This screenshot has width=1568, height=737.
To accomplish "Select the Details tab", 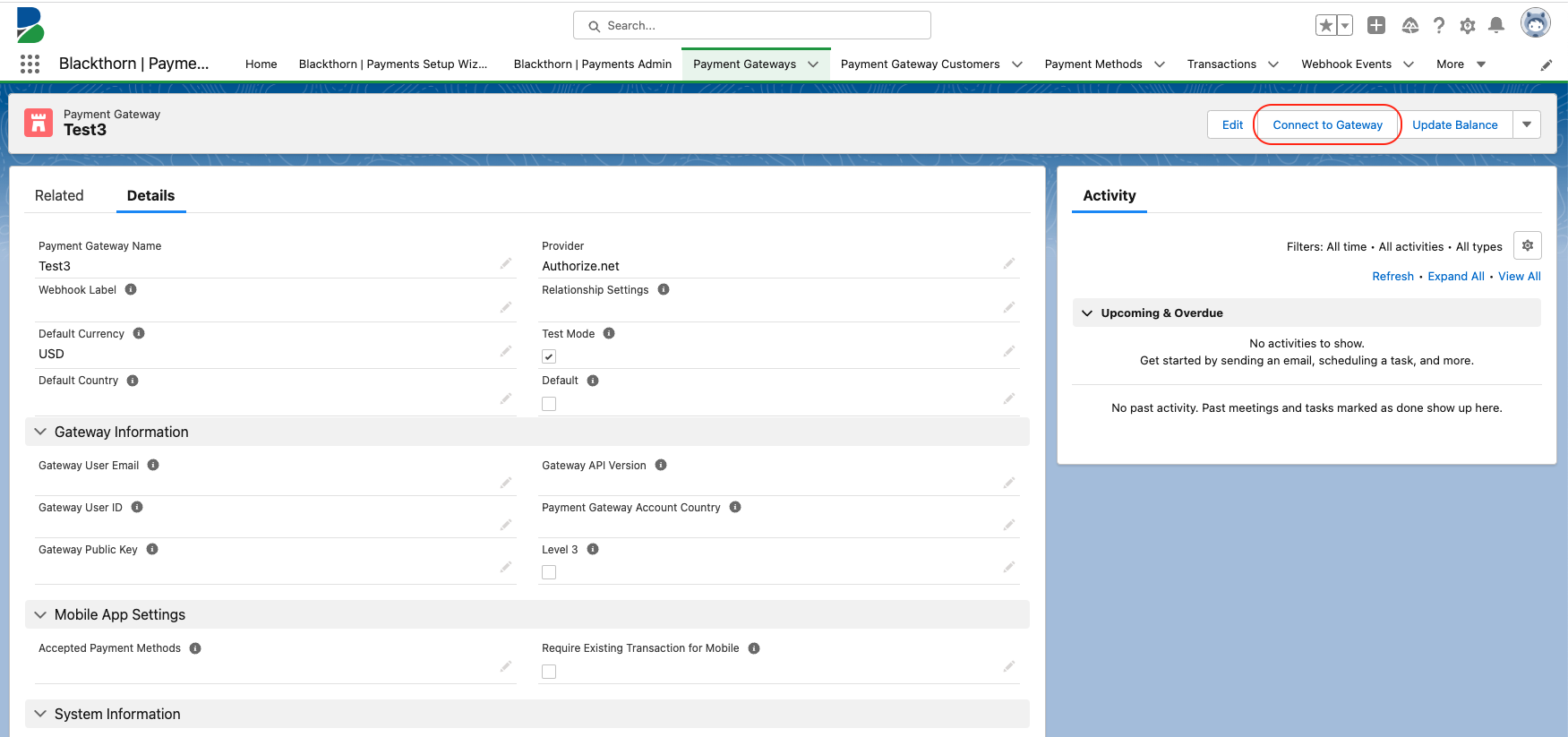I will coord(150,195).
